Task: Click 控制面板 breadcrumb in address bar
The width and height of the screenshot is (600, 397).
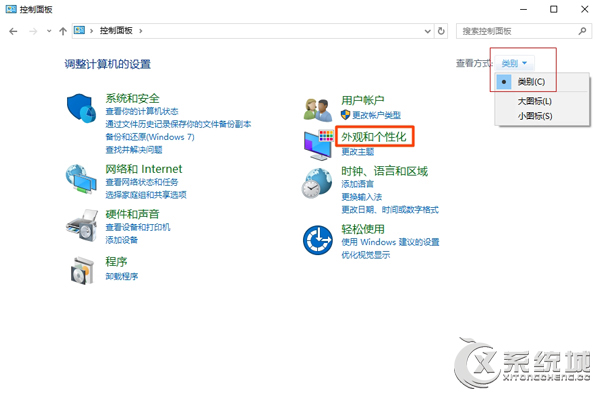Action: [116, 30]
